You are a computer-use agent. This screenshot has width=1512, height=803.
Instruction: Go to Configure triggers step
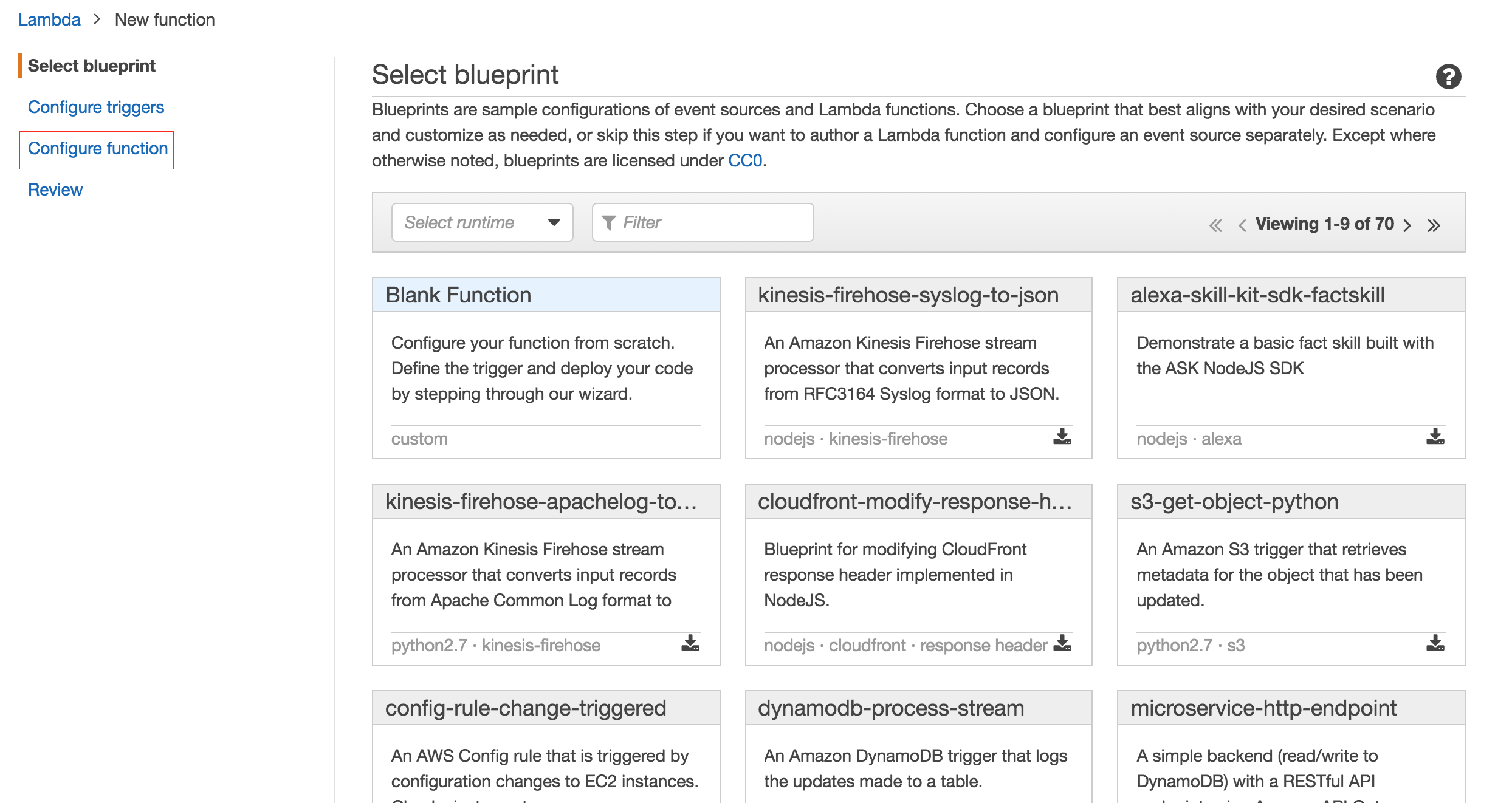pos(96,107)
